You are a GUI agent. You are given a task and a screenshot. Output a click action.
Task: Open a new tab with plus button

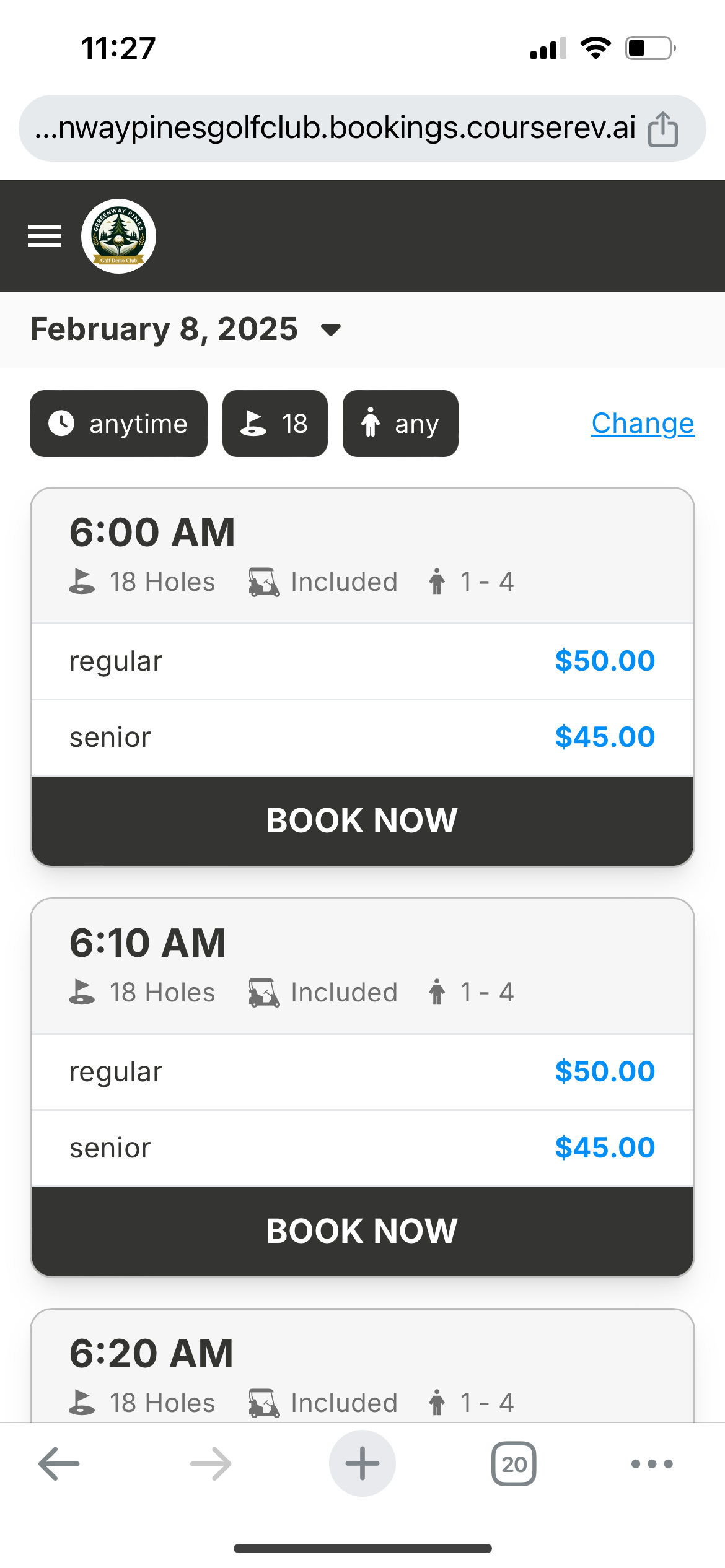coord(362,1463)
